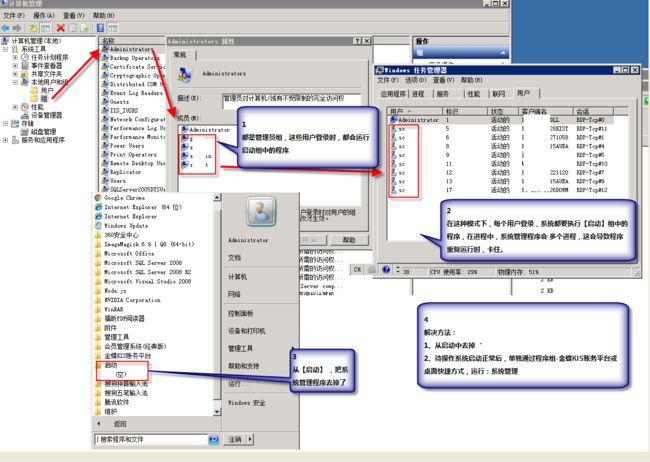Switch to 应用程序 tab in Task Manager

click(393, 94)
